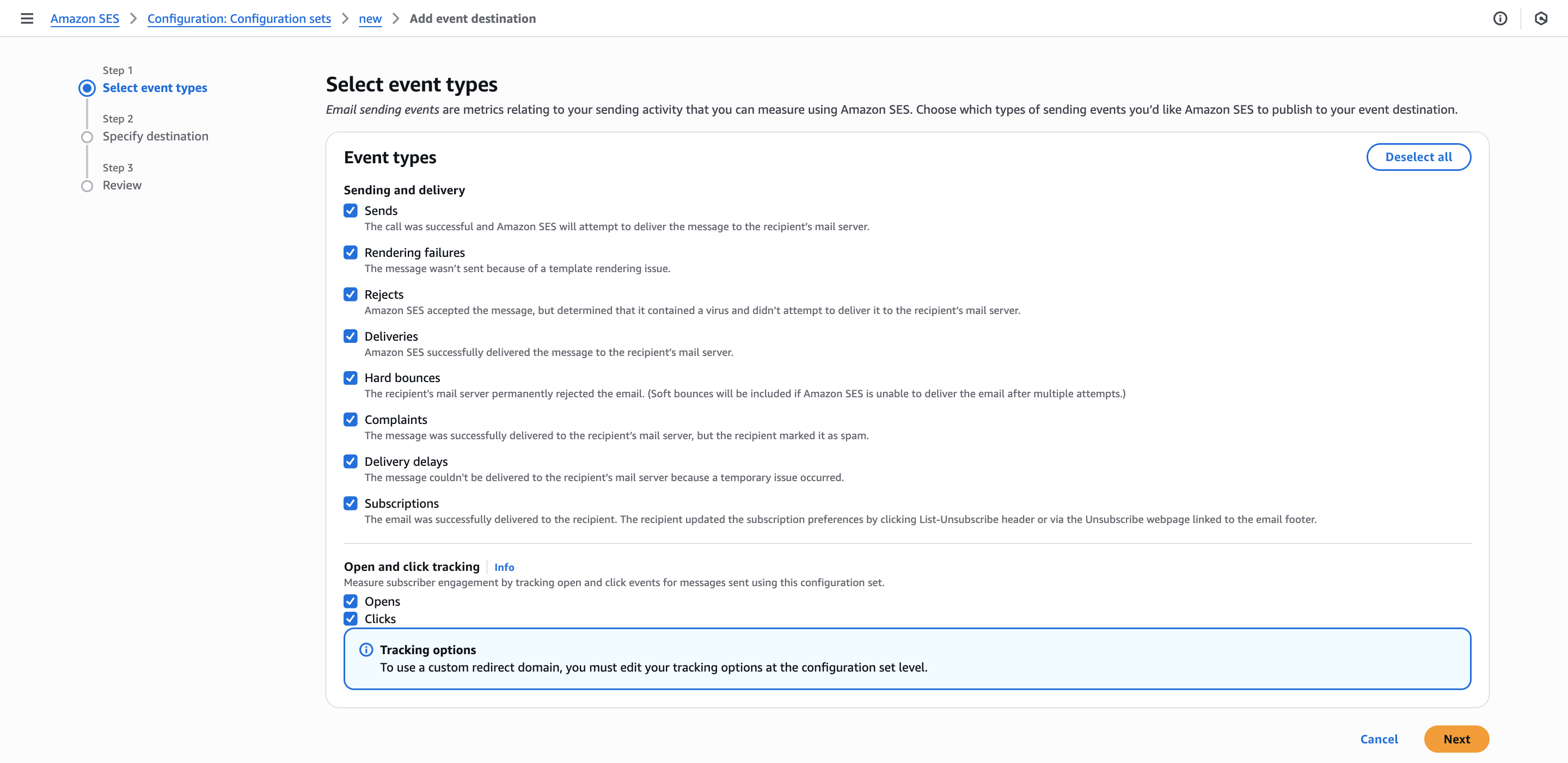Open Configuration sets breadcrumb link
The image size is (1568, 763).
238,19
